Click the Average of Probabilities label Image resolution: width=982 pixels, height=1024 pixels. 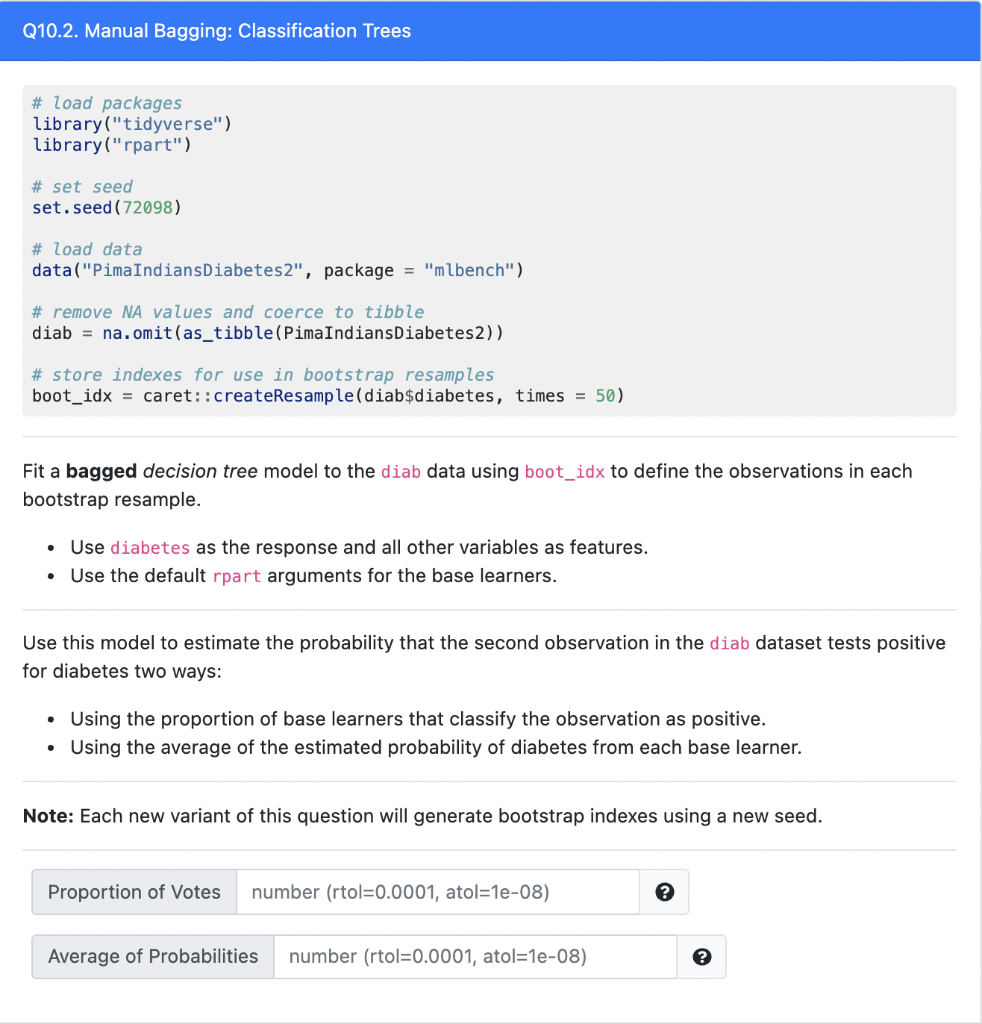coord(151,956)
